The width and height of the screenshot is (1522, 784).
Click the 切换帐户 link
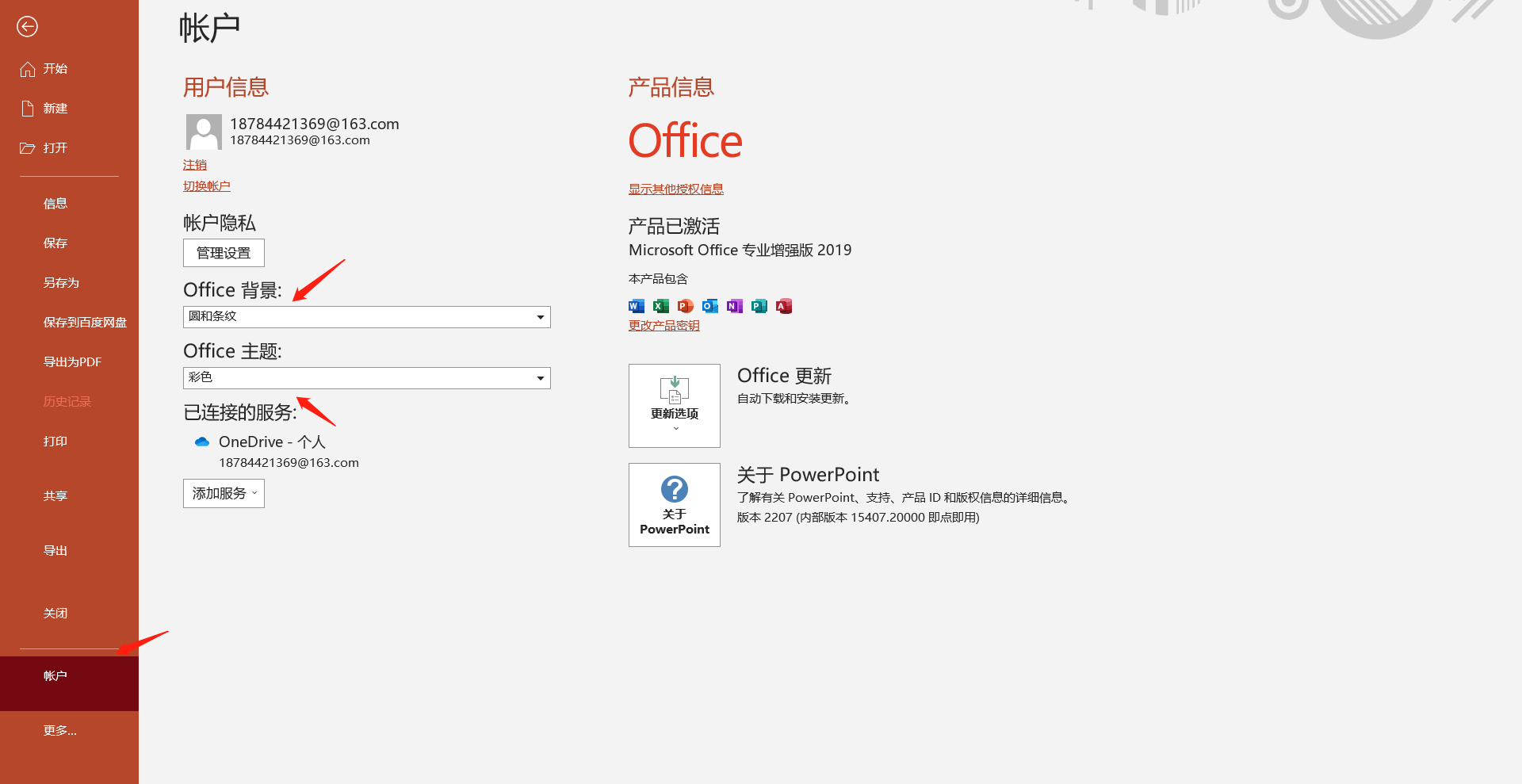coord(207,186)
